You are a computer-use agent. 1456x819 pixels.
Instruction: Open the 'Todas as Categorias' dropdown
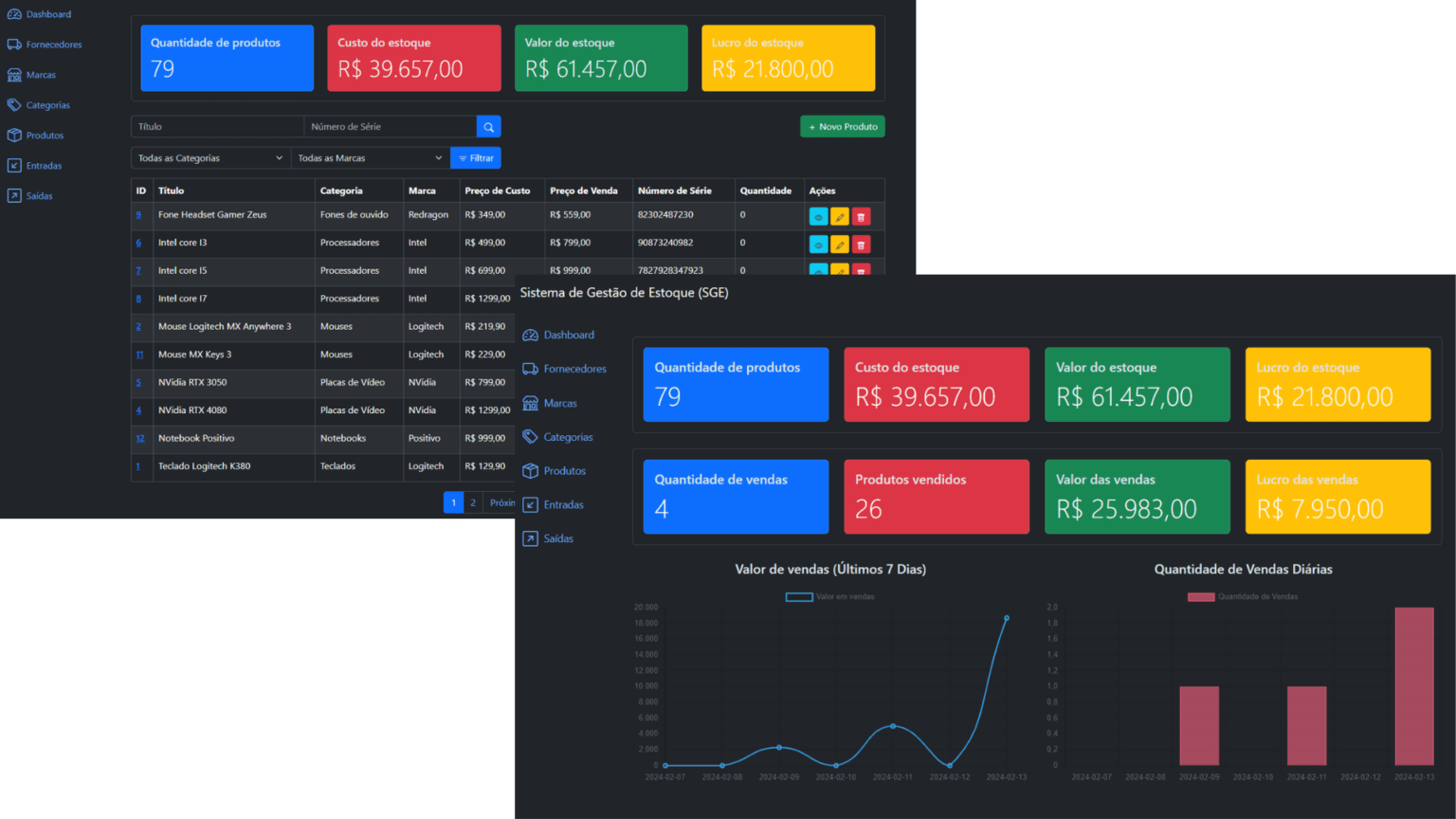coord(209,158)
